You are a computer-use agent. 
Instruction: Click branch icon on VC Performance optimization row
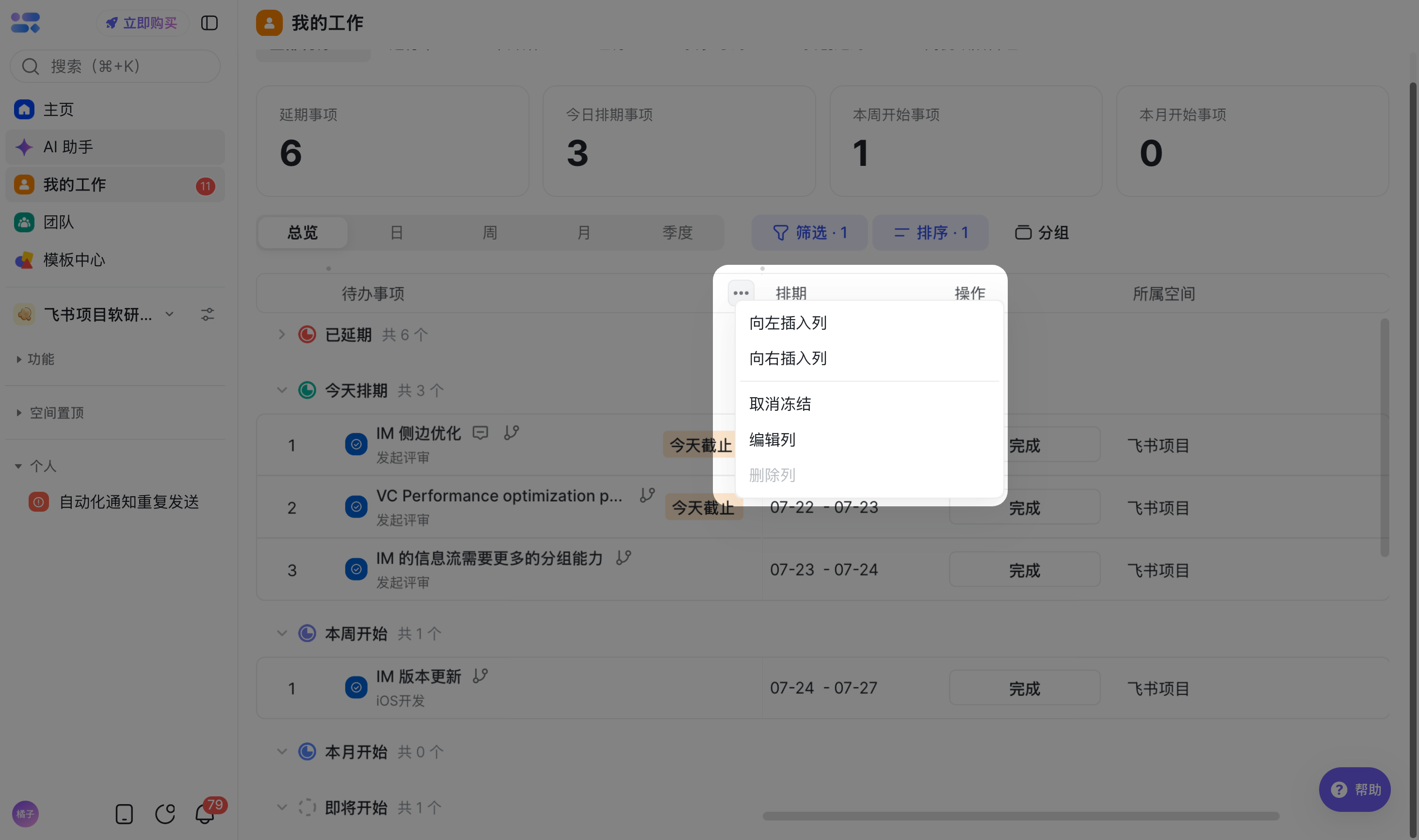click(647, 495)
